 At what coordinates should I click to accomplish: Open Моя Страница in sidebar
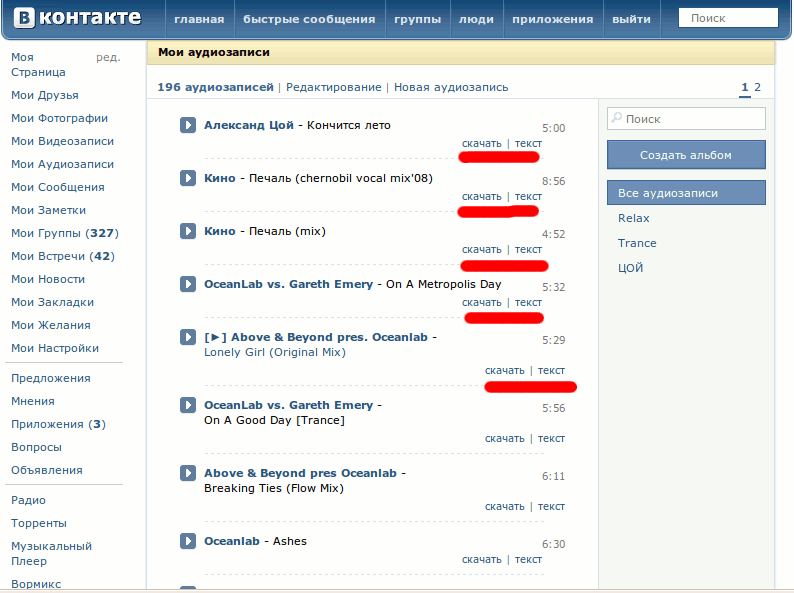tap(38, 65)
